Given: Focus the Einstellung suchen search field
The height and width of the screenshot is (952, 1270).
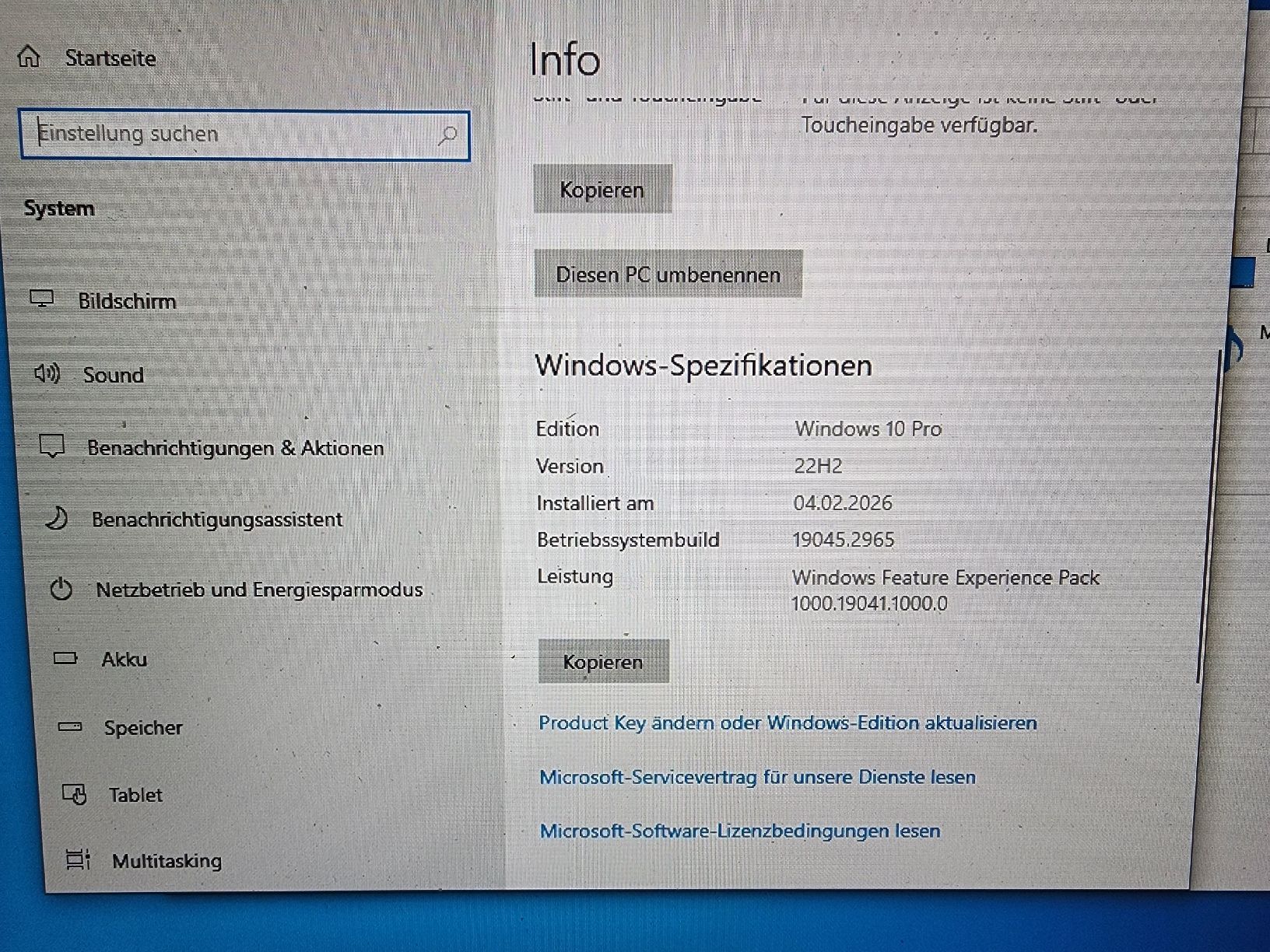Looking at the screenshot, I should pos(244,136).
